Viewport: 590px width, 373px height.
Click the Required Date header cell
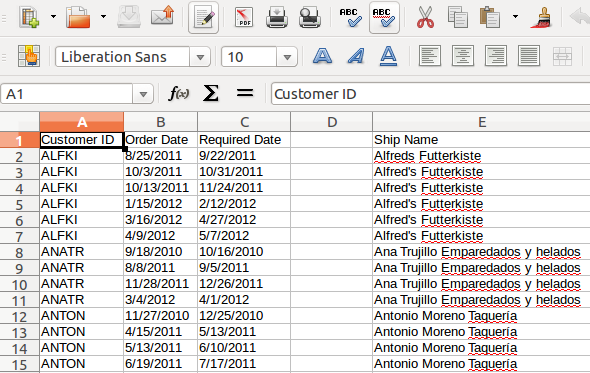point(244,140)
